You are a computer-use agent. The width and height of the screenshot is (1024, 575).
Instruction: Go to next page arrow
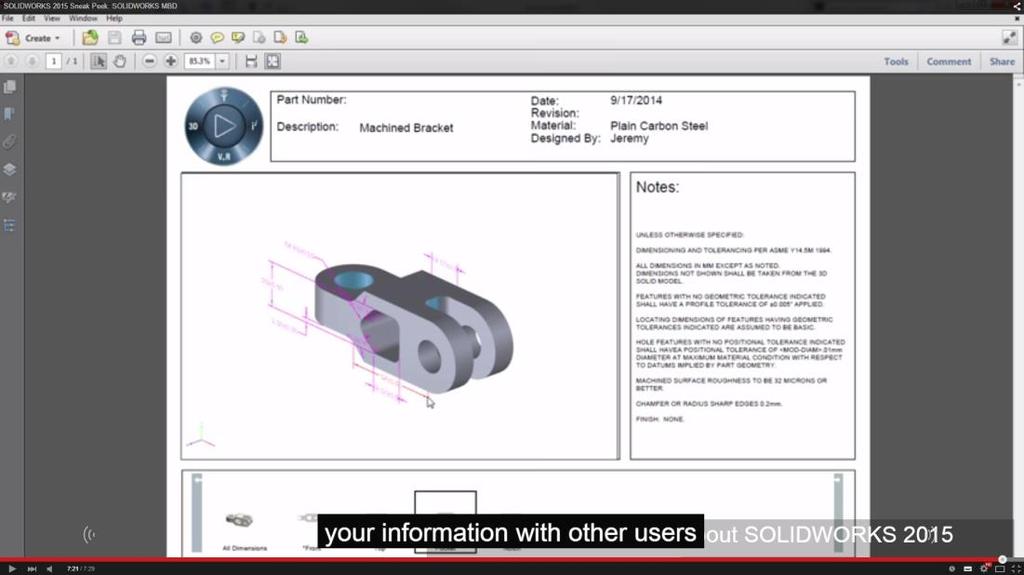(32, 61)
